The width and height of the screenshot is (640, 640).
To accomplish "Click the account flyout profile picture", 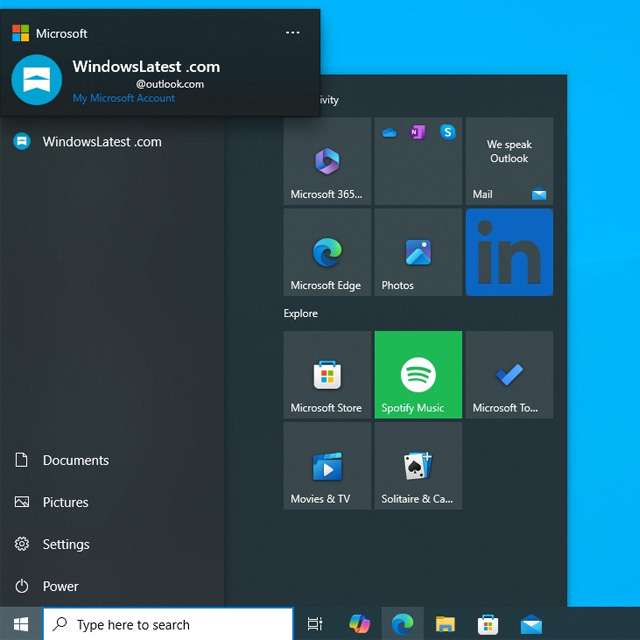I will (37, 80).
